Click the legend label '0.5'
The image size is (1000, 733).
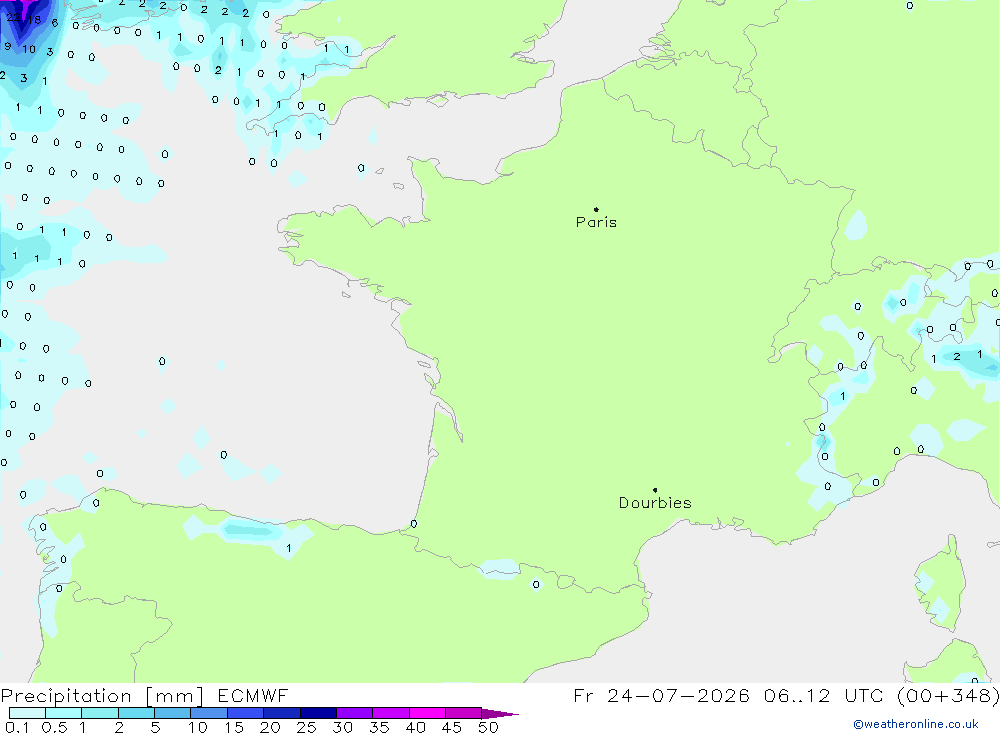54,727
